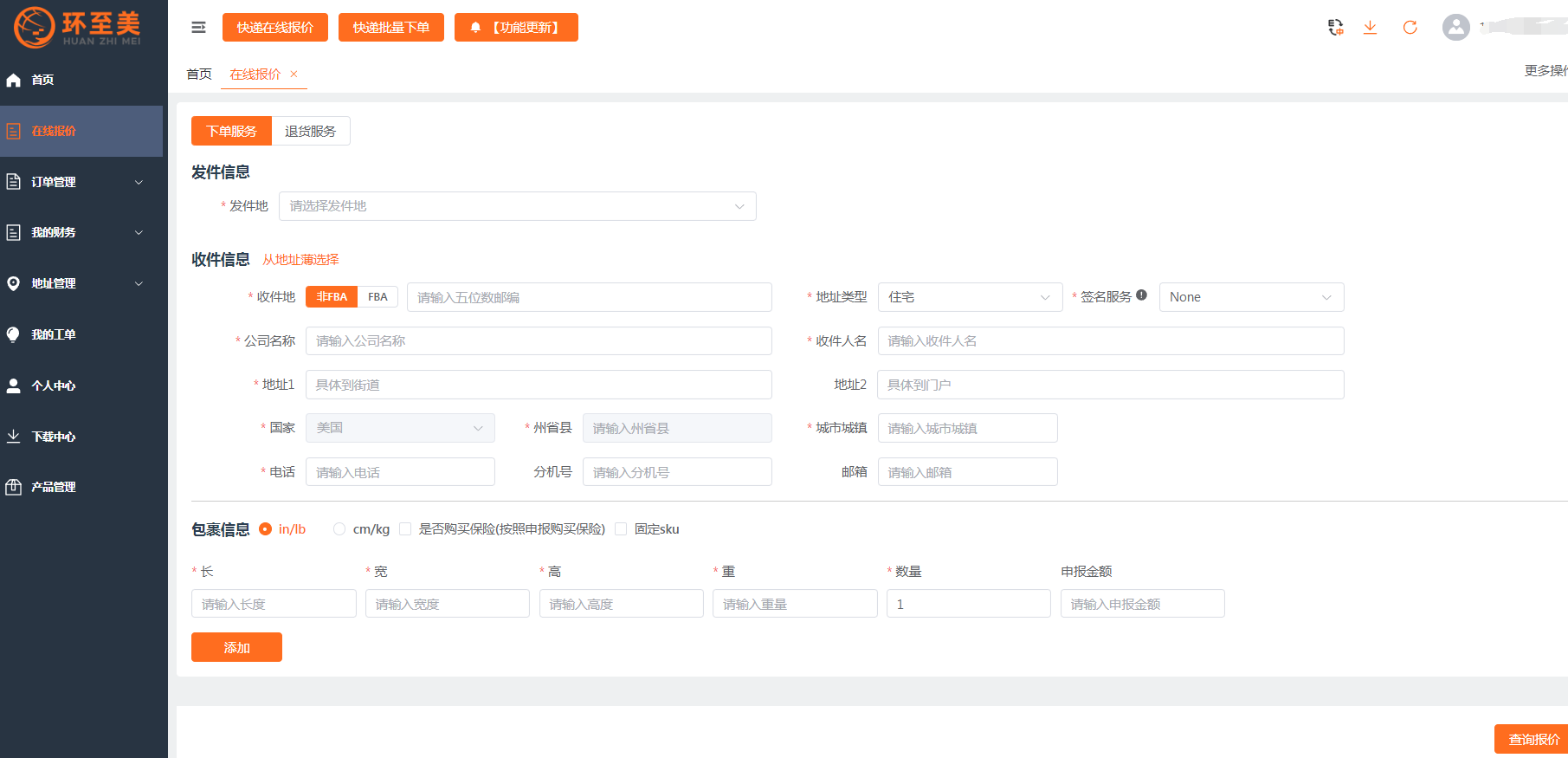Open 我的工单 in the sidebar
The width and height of the screenshot is (1568, 758).
tap(54, 334)
